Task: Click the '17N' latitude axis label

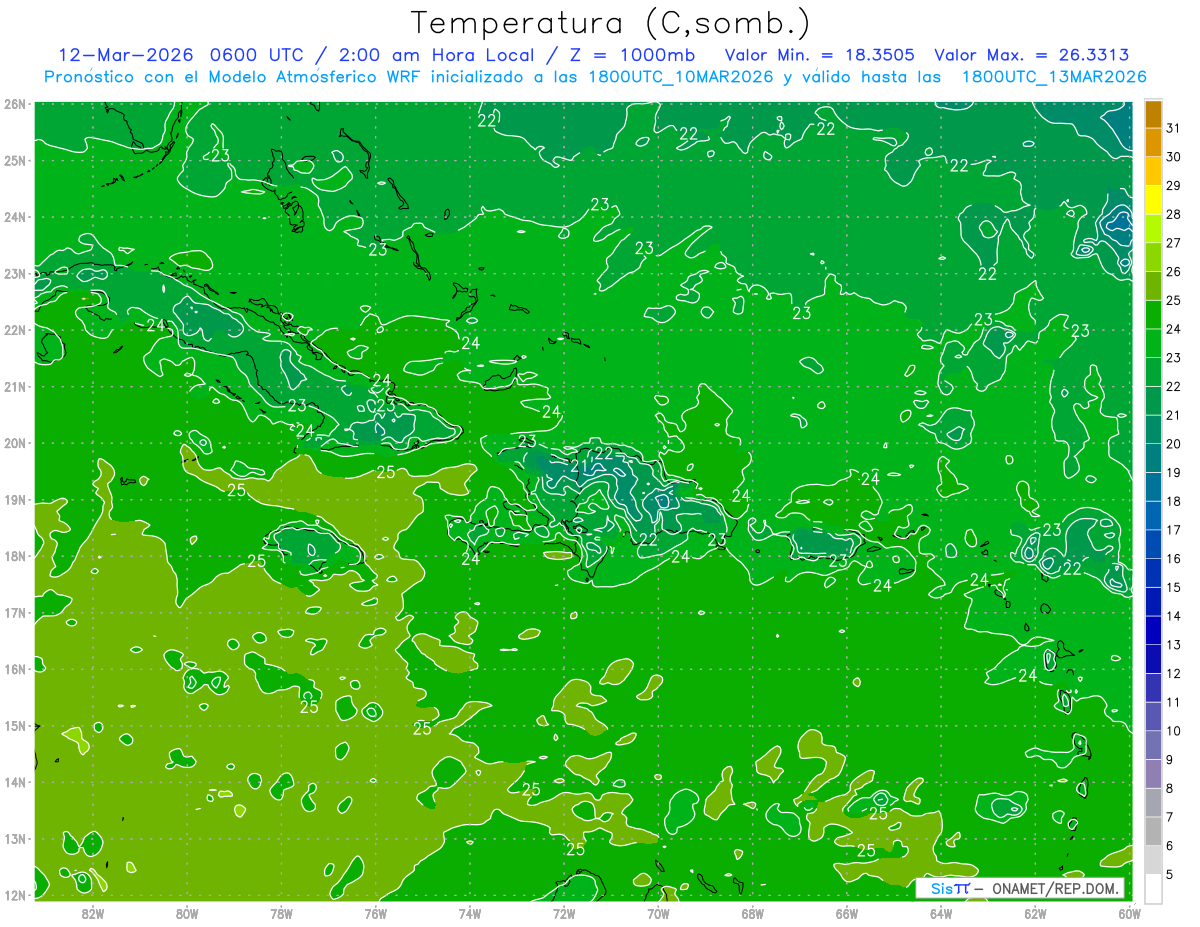Action: pos(15,612)
